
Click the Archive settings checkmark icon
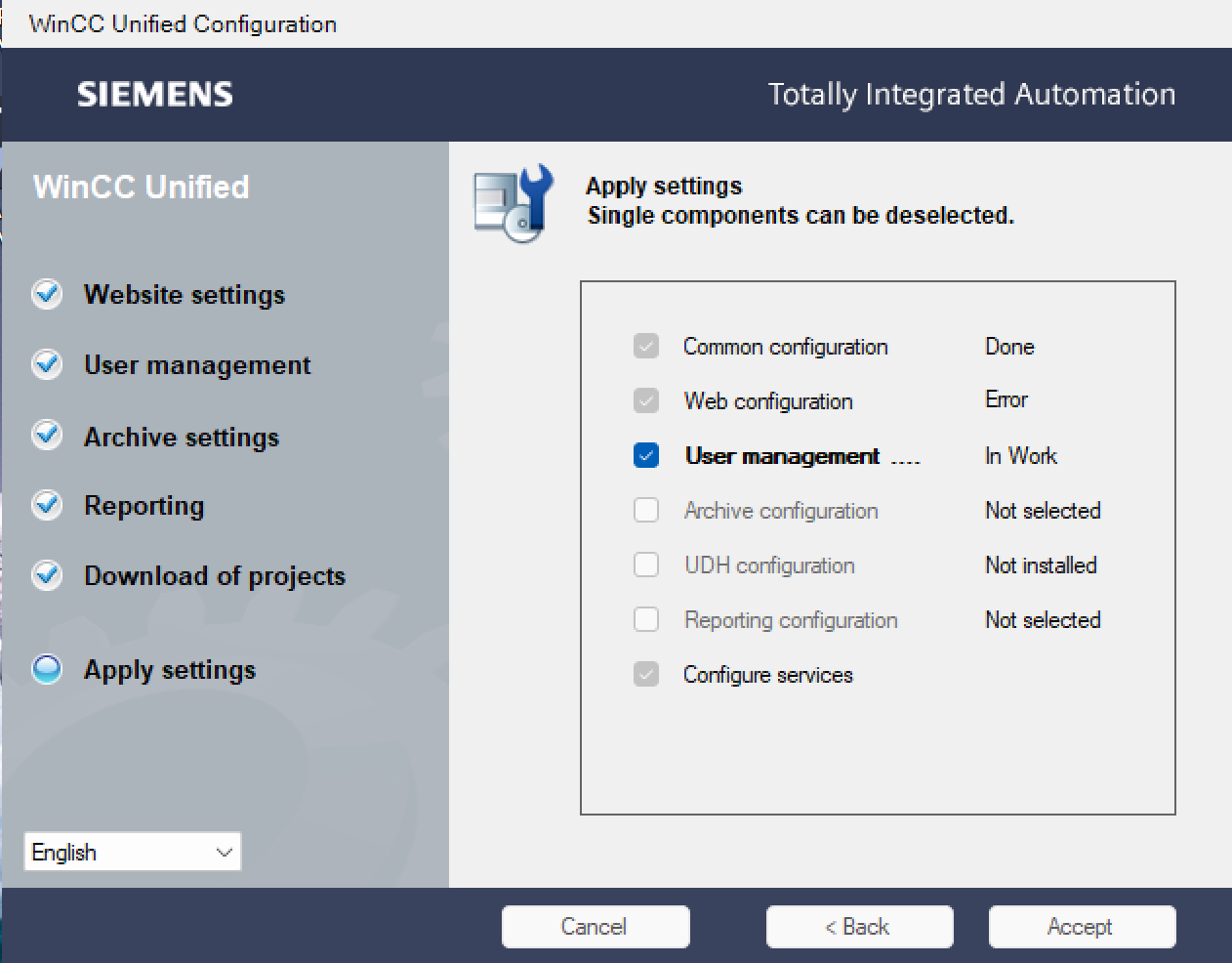tap(47, 435)
